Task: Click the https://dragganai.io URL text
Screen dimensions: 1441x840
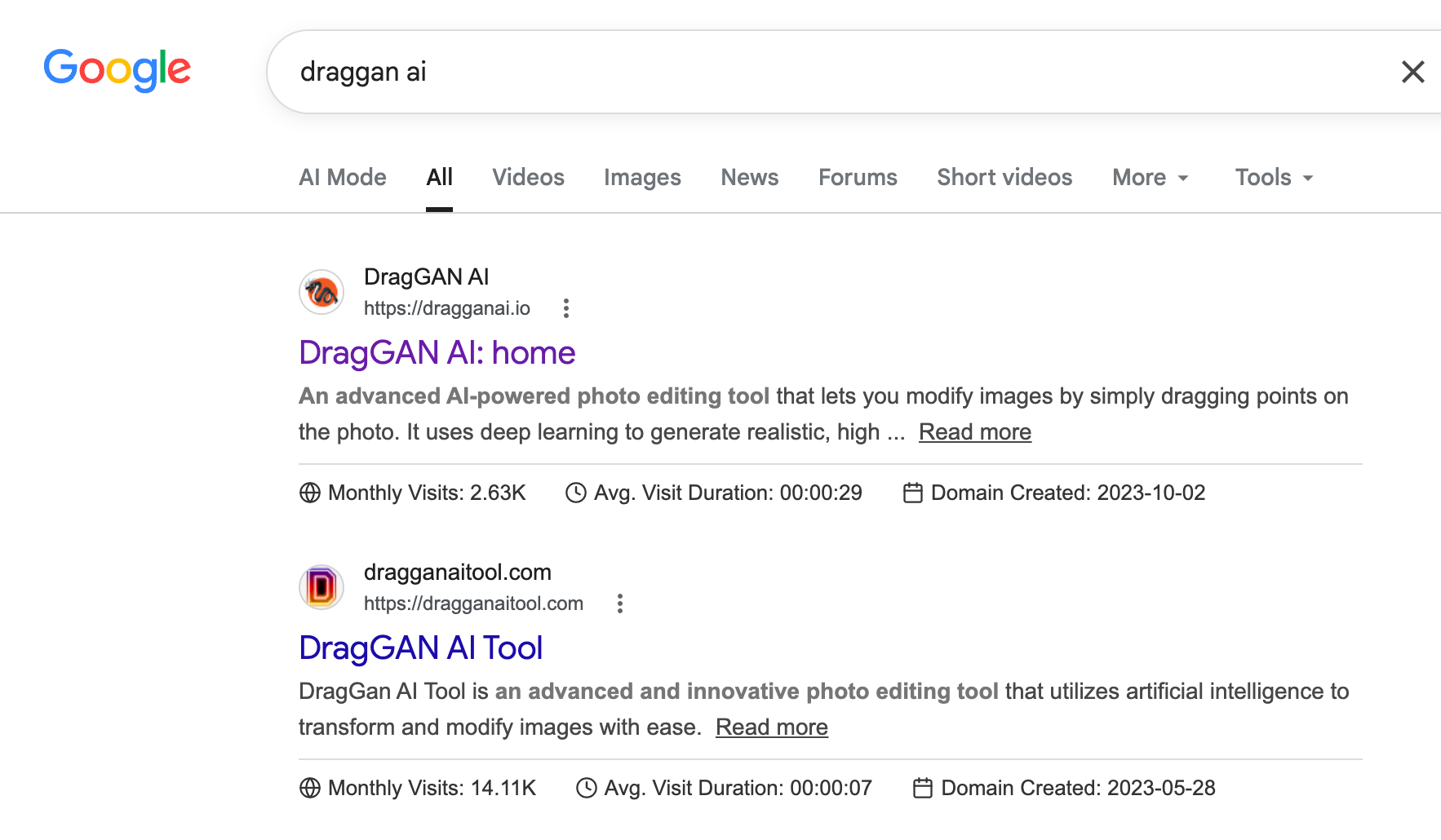Action: pos(447,308)
